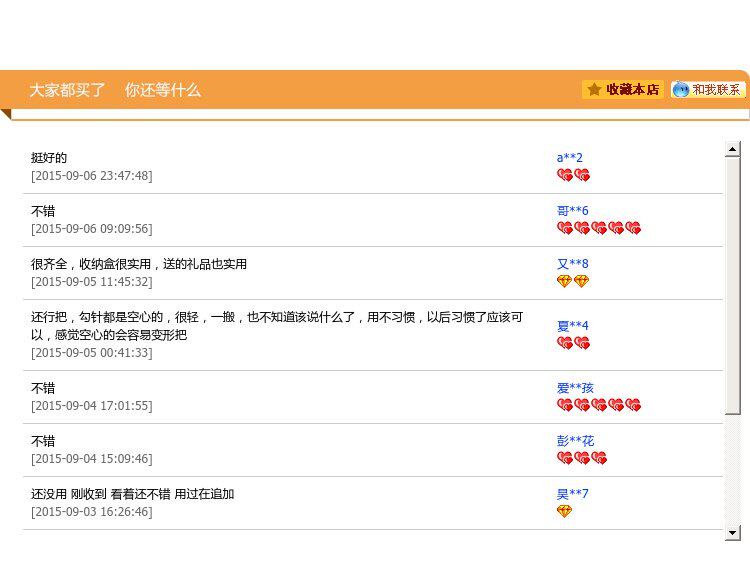The height and width of the screenshot is (583, 750).
Task: Click the blue chat icon beside 和我联系
Action: 681,89
